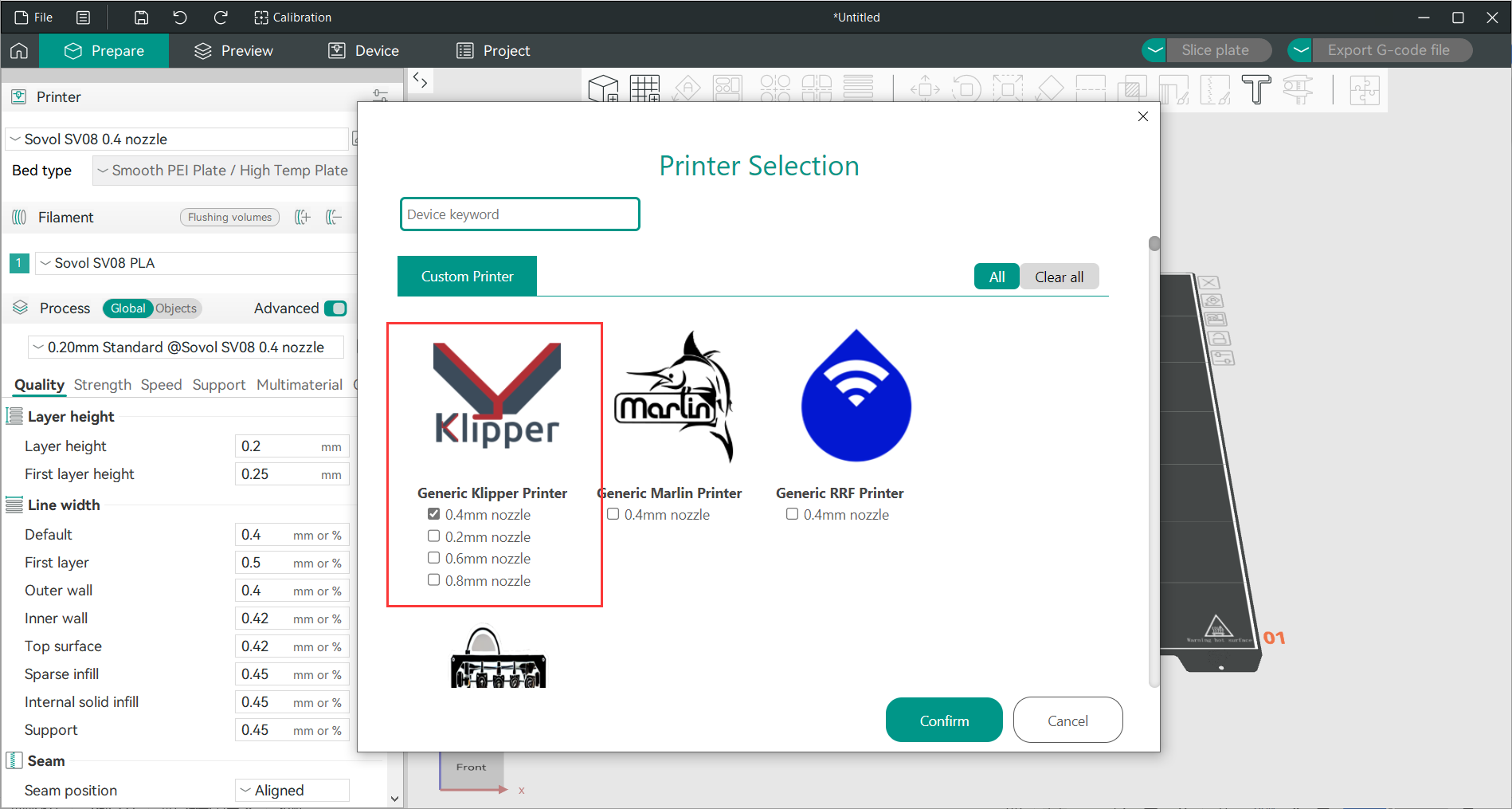This screenshot has width=1512, height=809.
Task: Select the Rotate tool
Action: pos(966,88)
